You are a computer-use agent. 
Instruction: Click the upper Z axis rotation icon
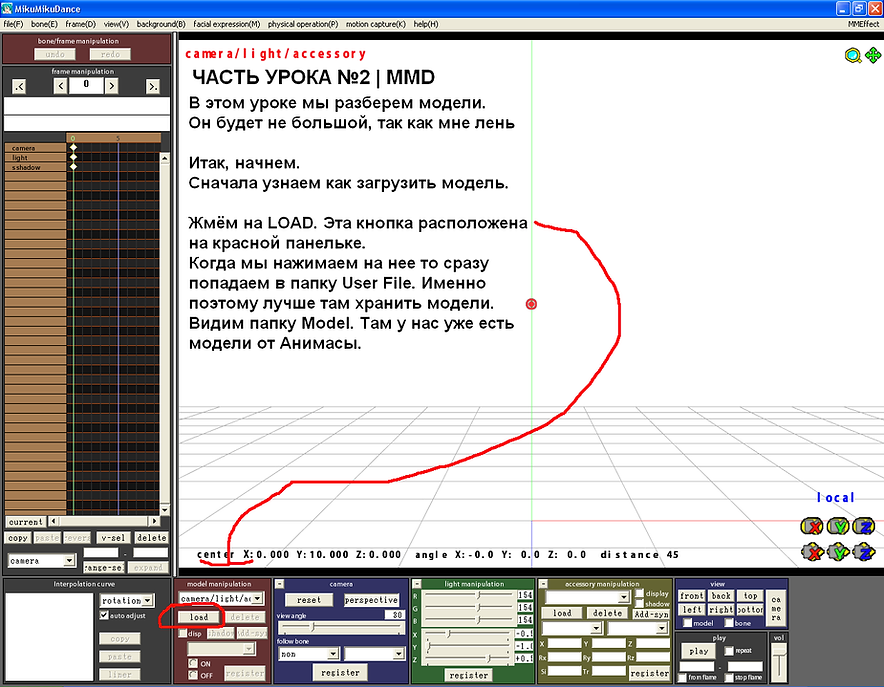click(864, 526)
